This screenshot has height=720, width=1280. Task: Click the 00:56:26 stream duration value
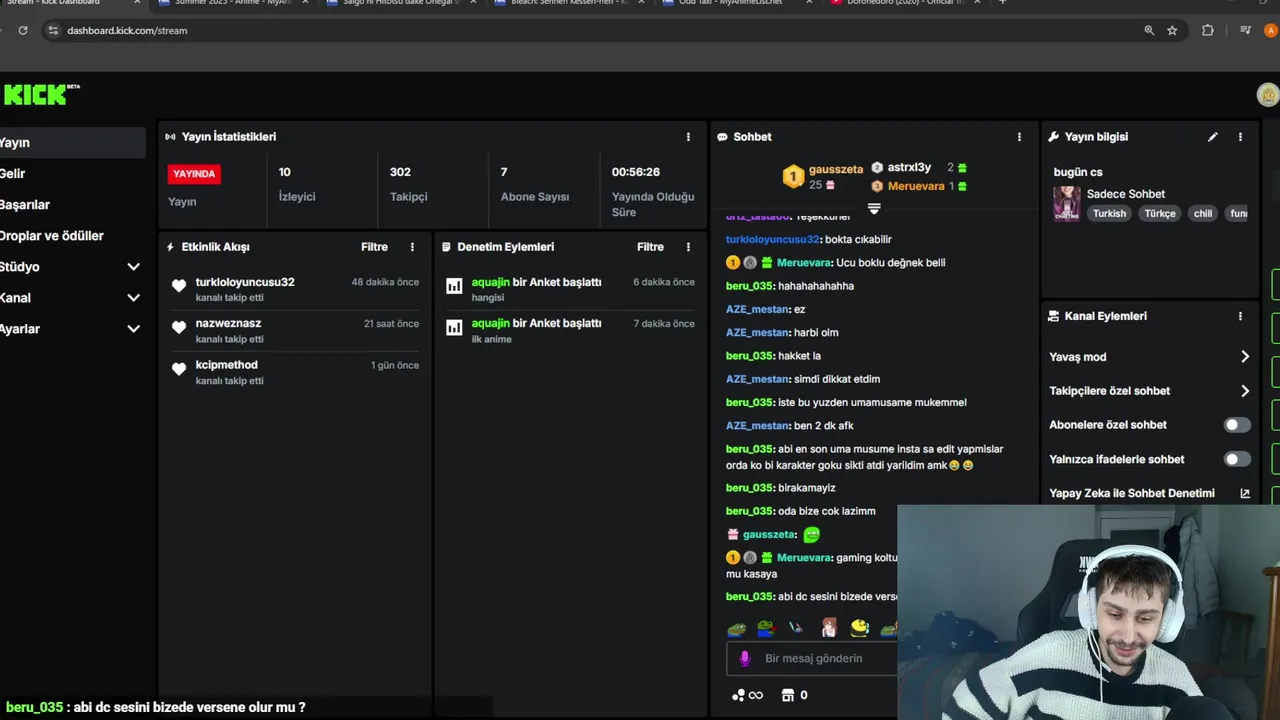coord(636,172)
